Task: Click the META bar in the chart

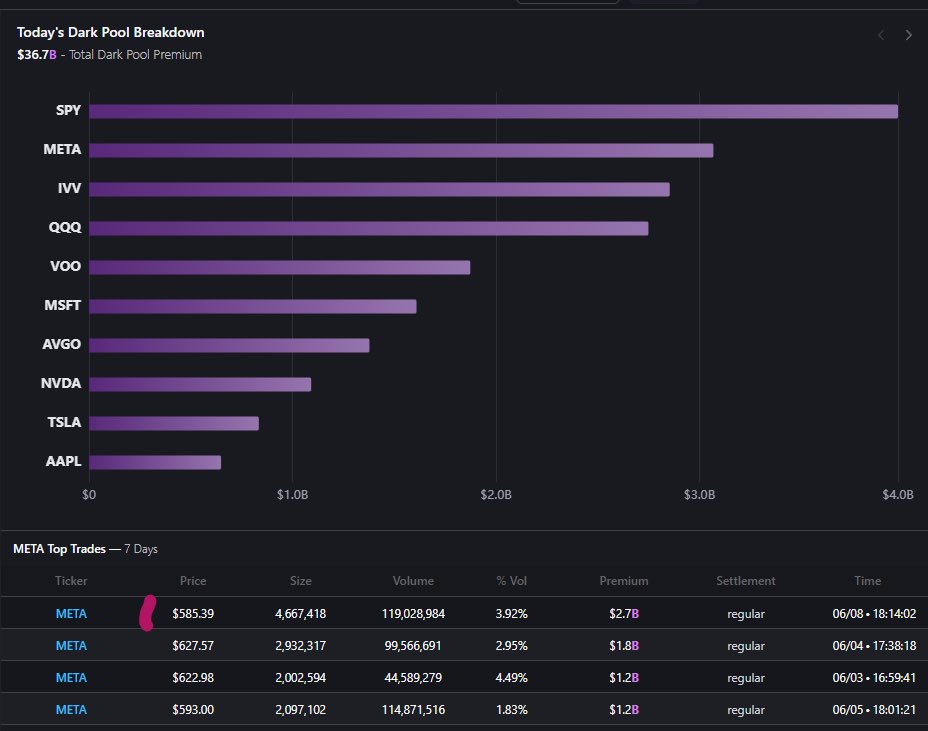Action: coord(401,150)
